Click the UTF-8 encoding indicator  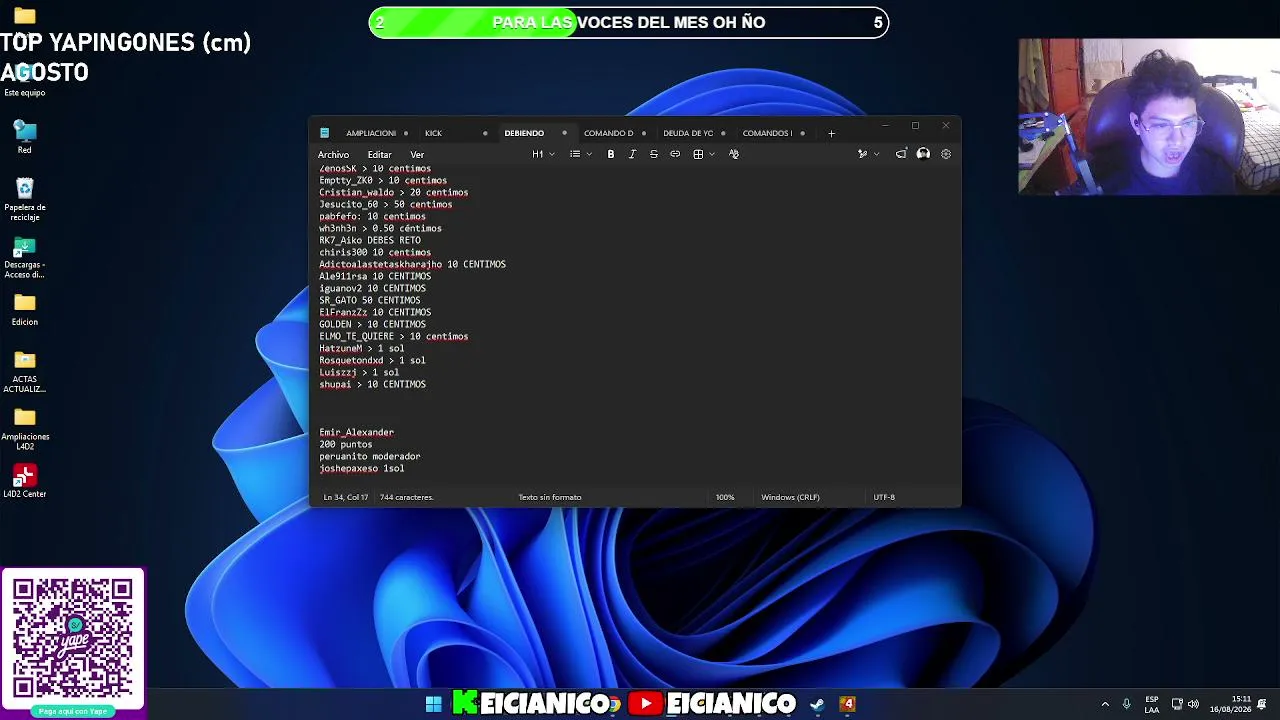884,497
